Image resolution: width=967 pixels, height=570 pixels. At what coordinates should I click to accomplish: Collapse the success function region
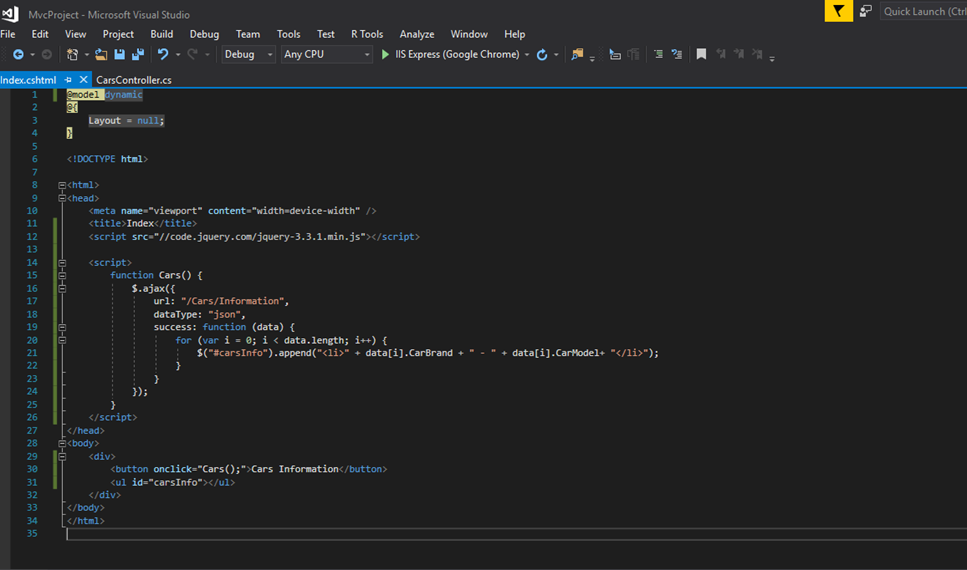(62, 327)
